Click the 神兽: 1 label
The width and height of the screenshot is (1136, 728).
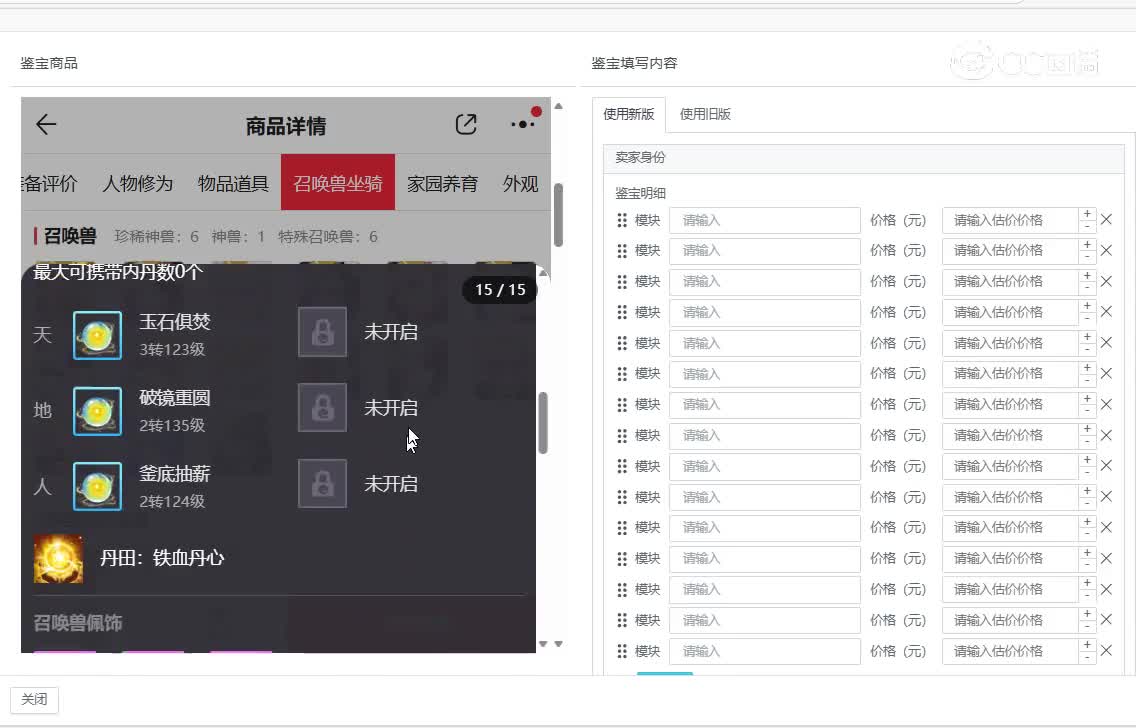238,237
